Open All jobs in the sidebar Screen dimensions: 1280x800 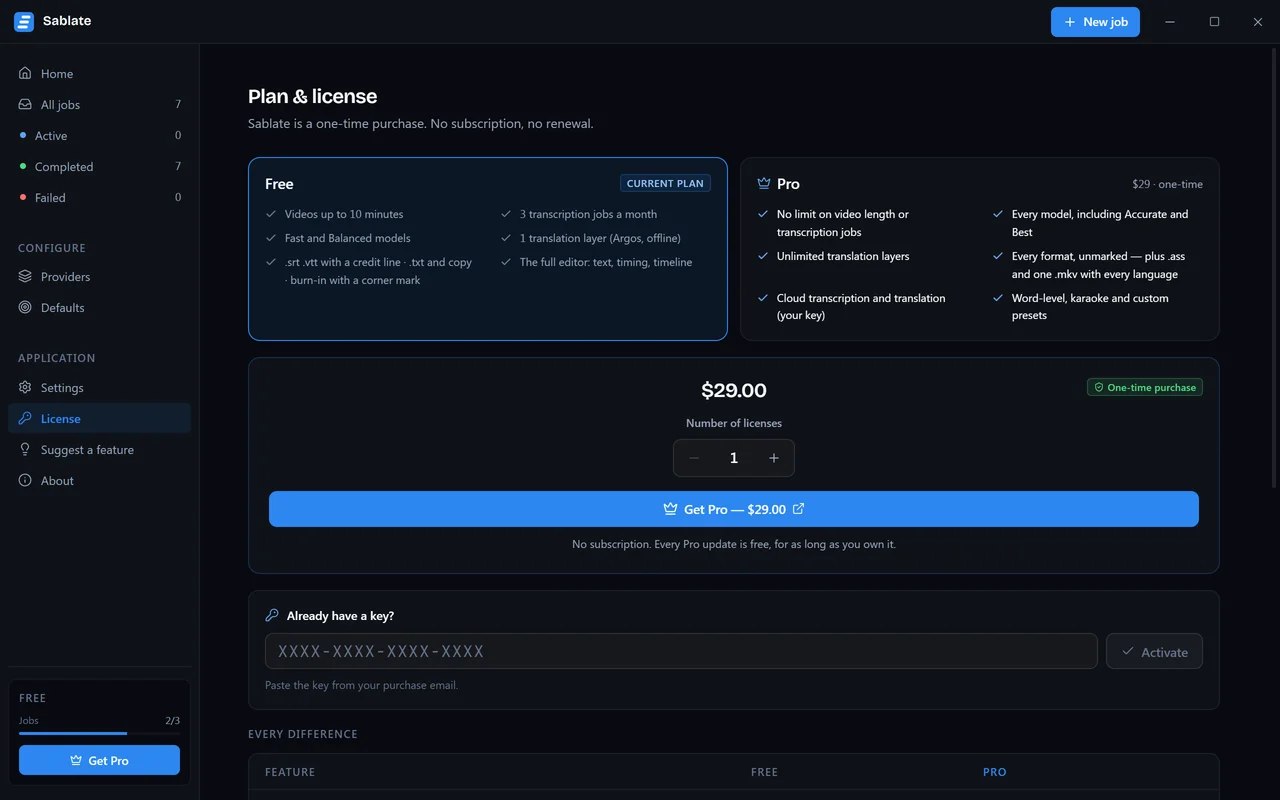tap(99, 105)
